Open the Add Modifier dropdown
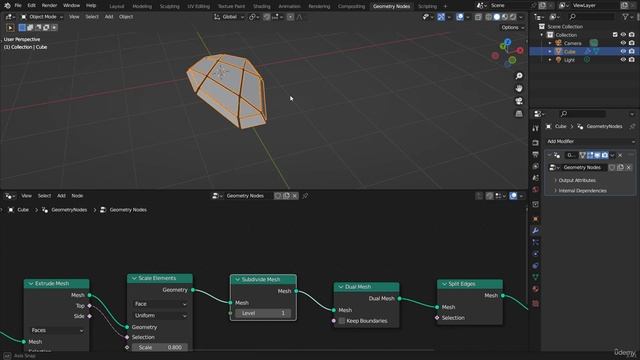The image size is (640, 360). pos(591,141)
